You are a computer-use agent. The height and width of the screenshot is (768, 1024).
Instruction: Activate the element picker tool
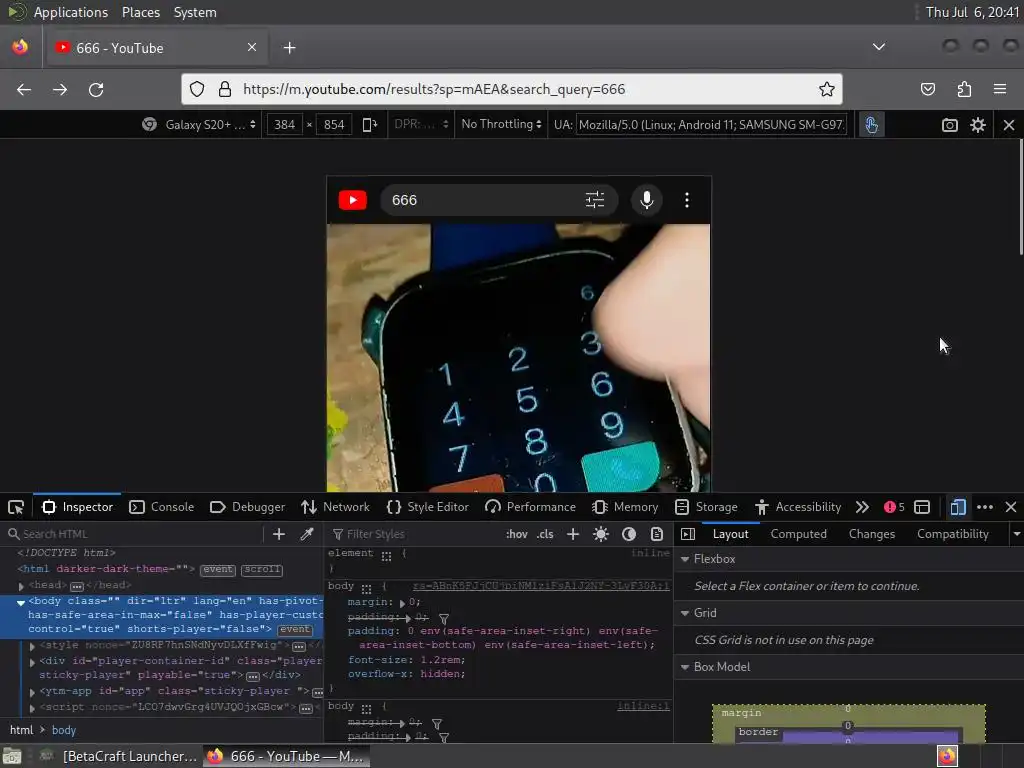16,507
